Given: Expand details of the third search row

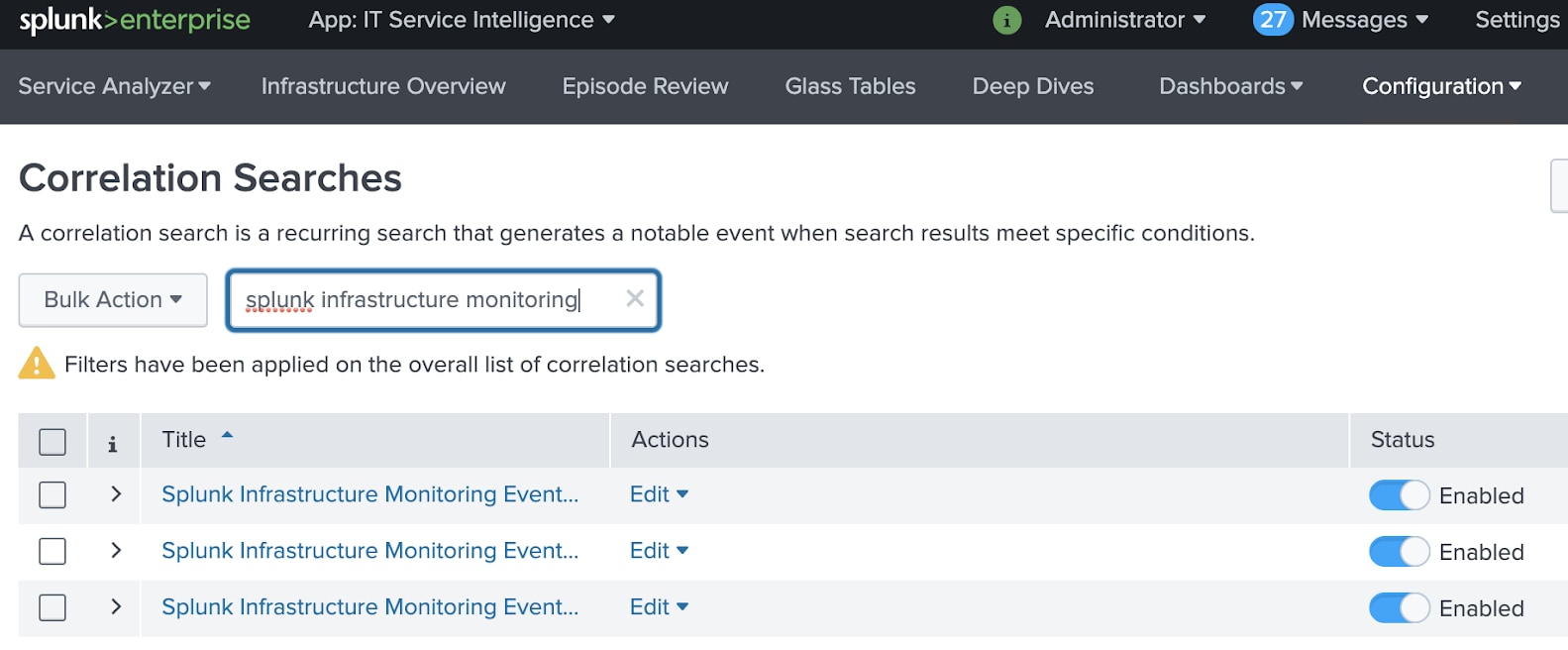Looking at the screenshot, I should click(x=116, y=606).
